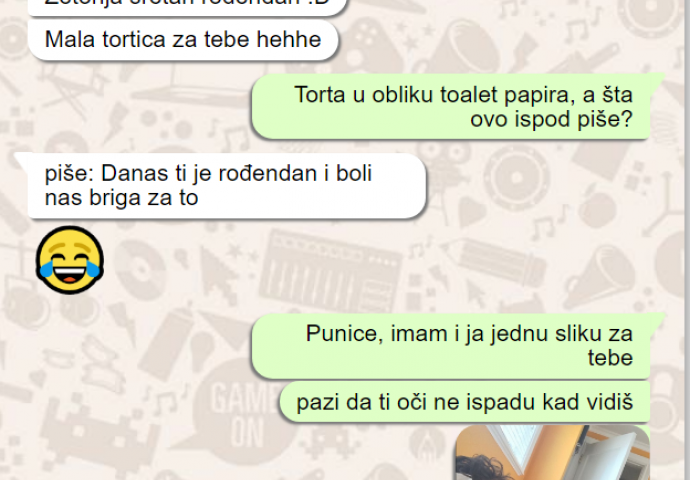Click the scrollbar on the right edge
Viewport: 690px width, 480px height.
[687, 240]
